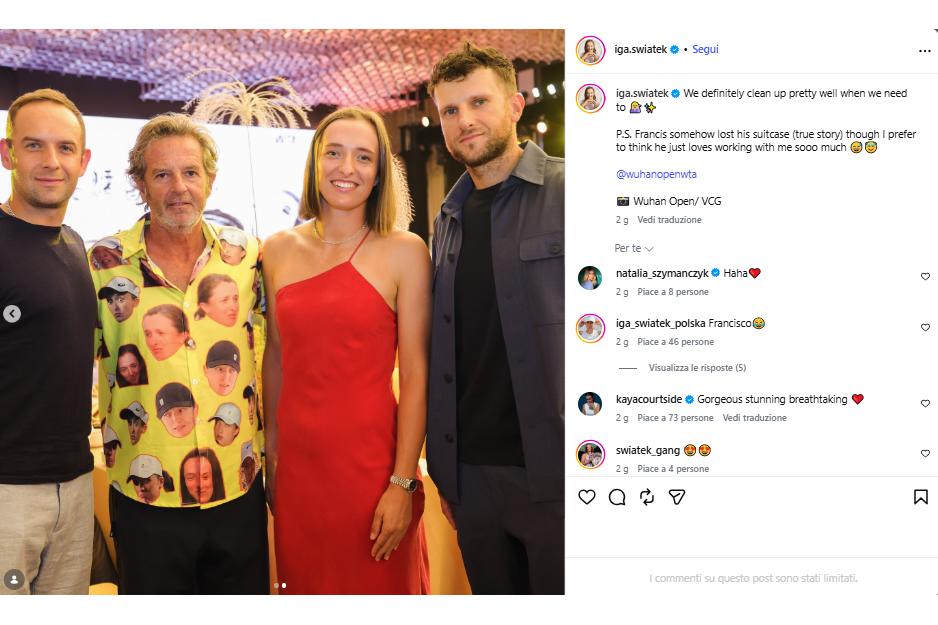
Task: Follow the account with the Segui button
Action: pos(705,49)
